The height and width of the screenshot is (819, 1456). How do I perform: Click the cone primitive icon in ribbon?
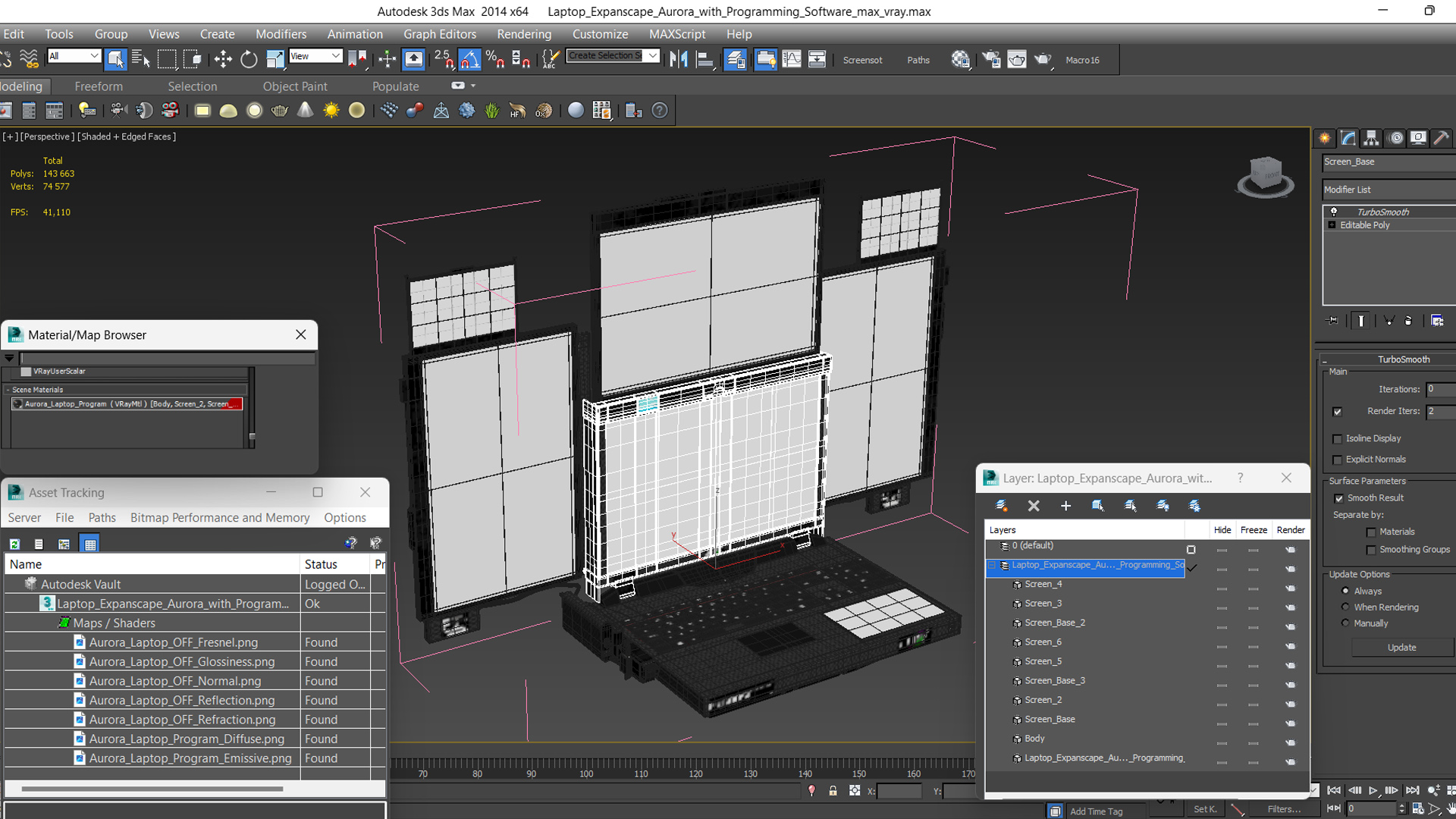coord(305,111)
